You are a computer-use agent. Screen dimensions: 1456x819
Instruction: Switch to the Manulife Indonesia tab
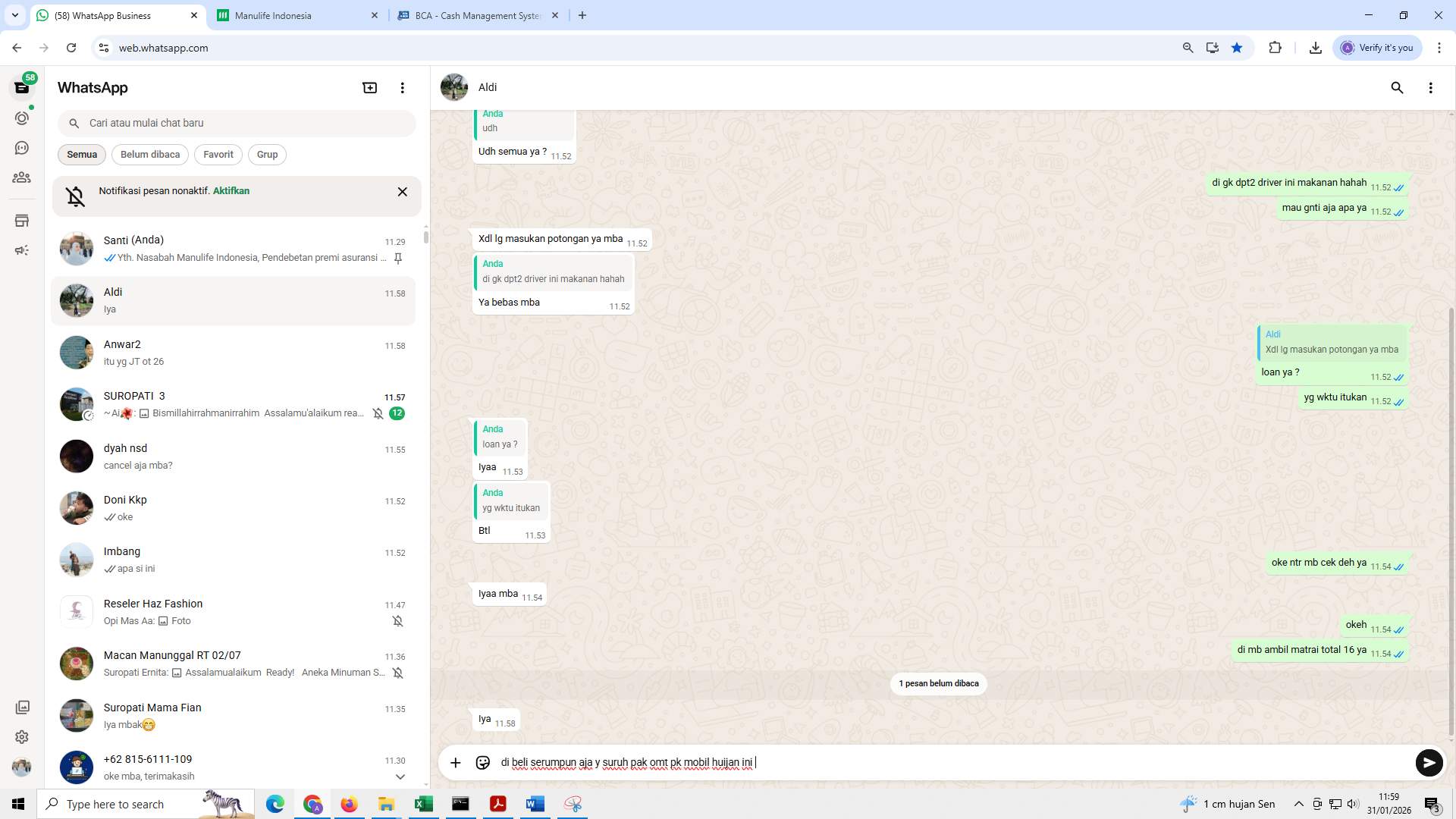[273, 15]
